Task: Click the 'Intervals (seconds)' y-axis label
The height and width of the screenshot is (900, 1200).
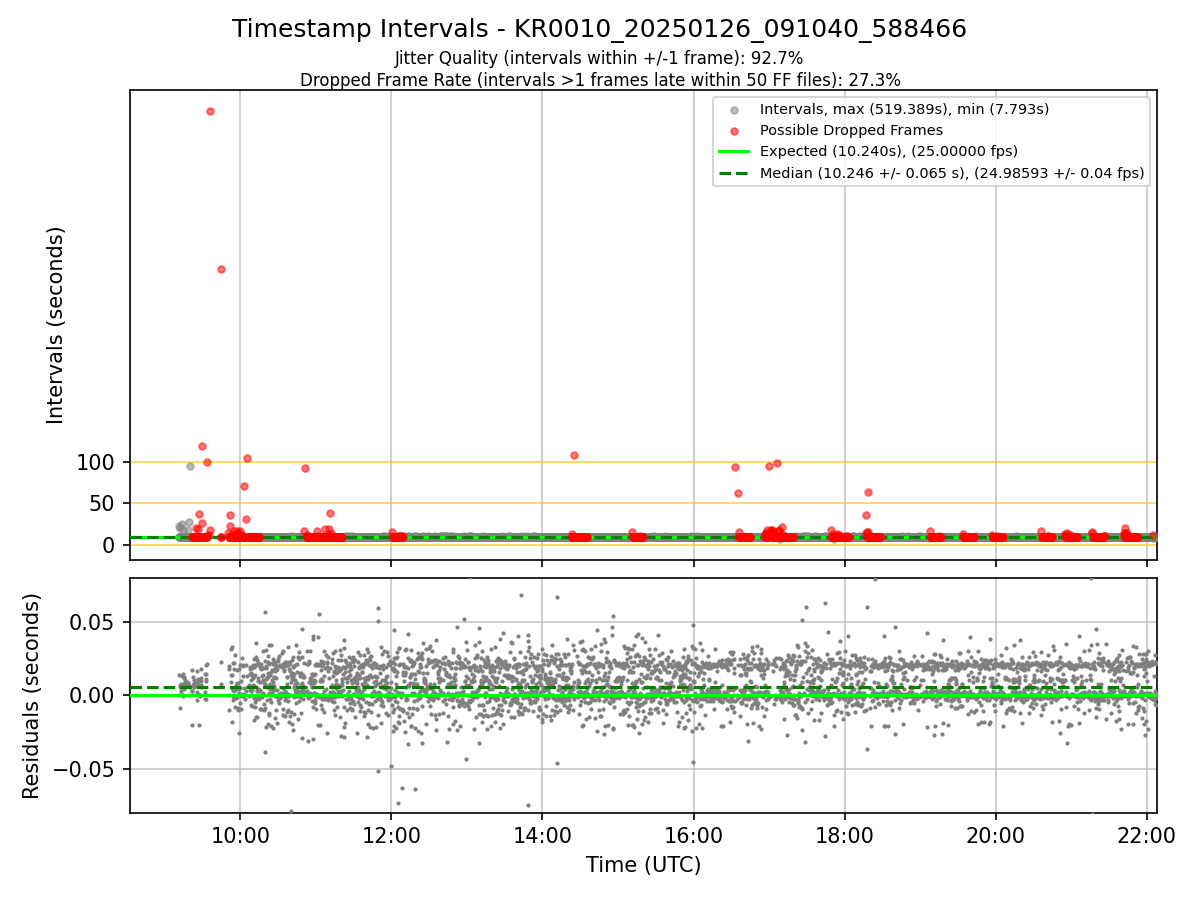Action: [56, 325]
